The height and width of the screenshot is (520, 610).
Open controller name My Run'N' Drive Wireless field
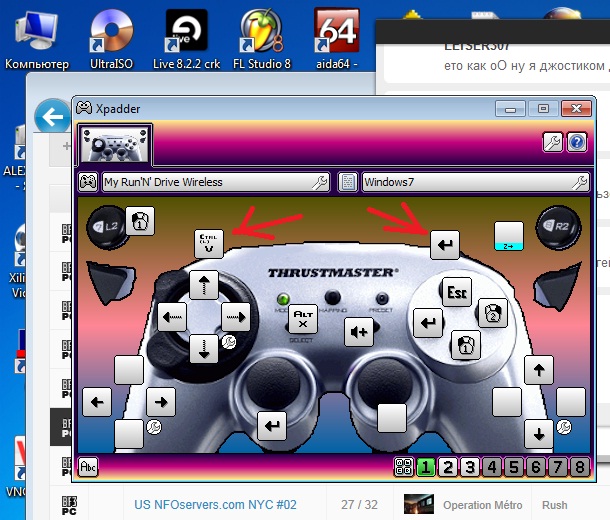coord(216,182)
